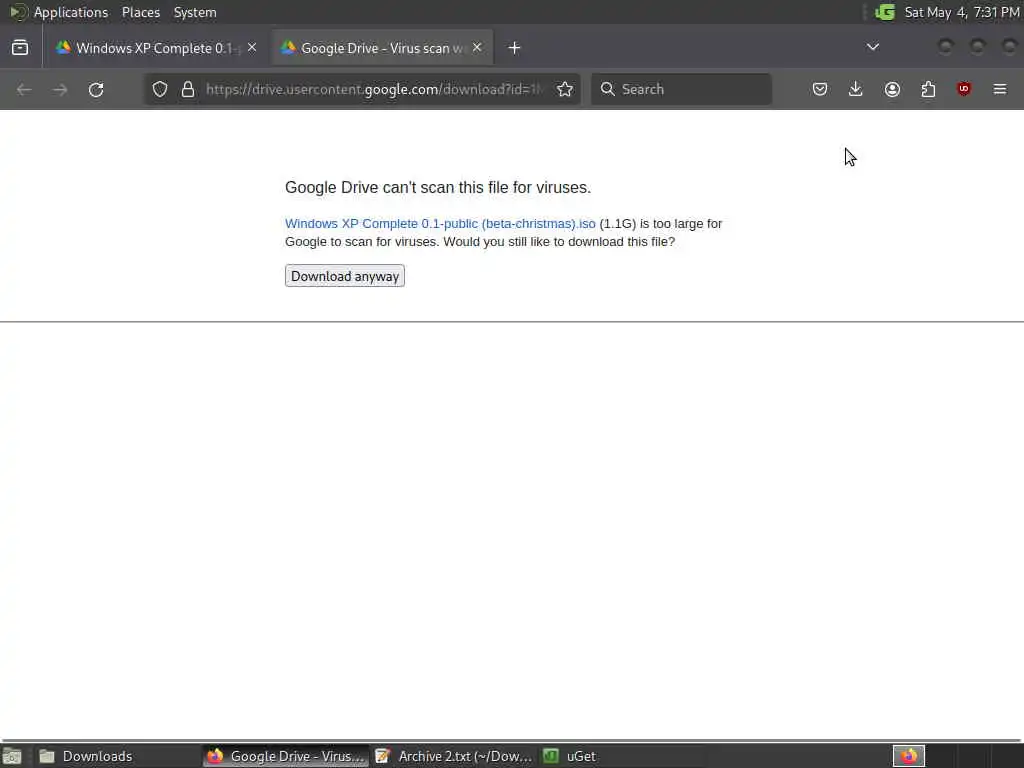Go back one page

point(24,89)
